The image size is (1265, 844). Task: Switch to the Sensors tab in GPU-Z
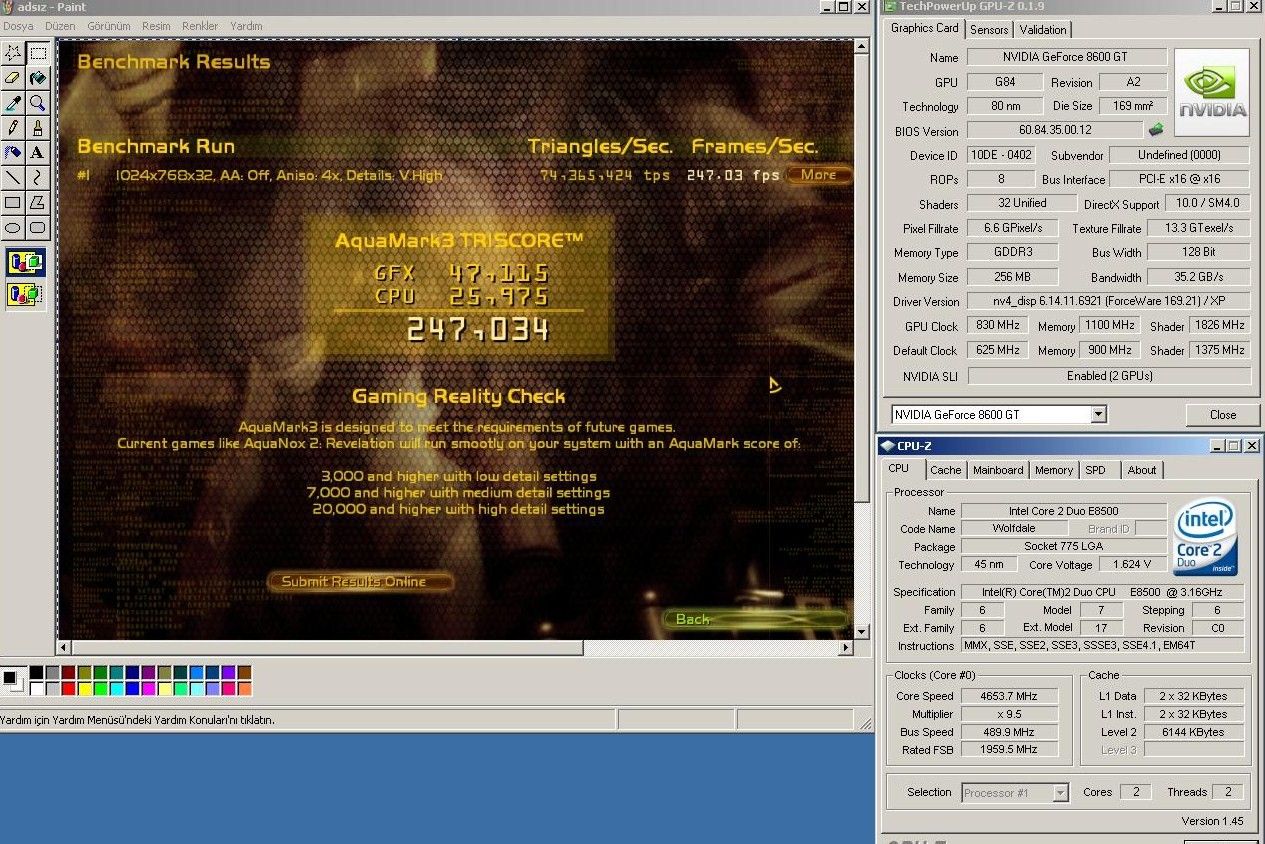[x=989, y=30]
